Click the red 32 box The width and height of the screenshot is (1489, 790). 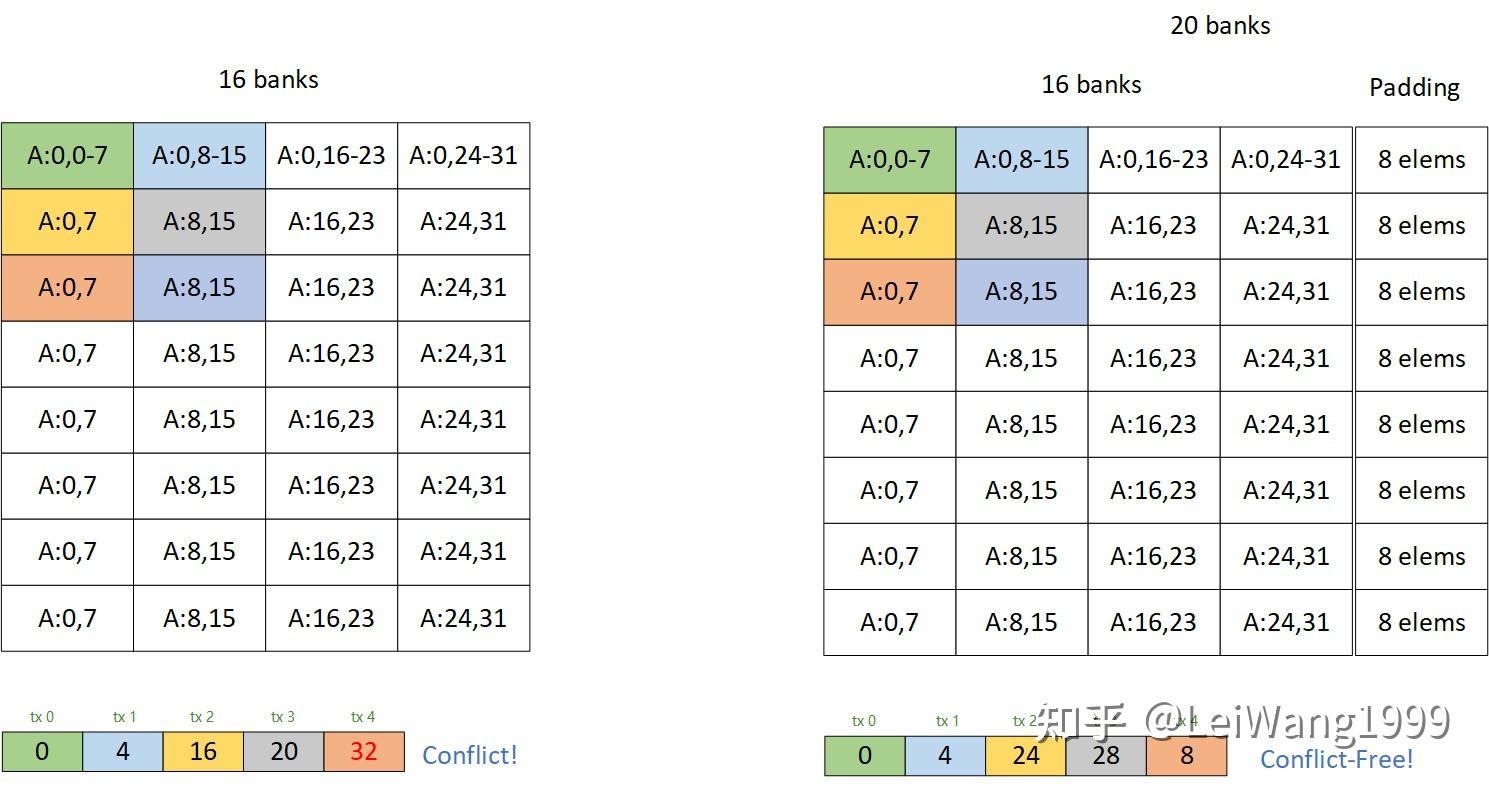[x=364, y=752]
